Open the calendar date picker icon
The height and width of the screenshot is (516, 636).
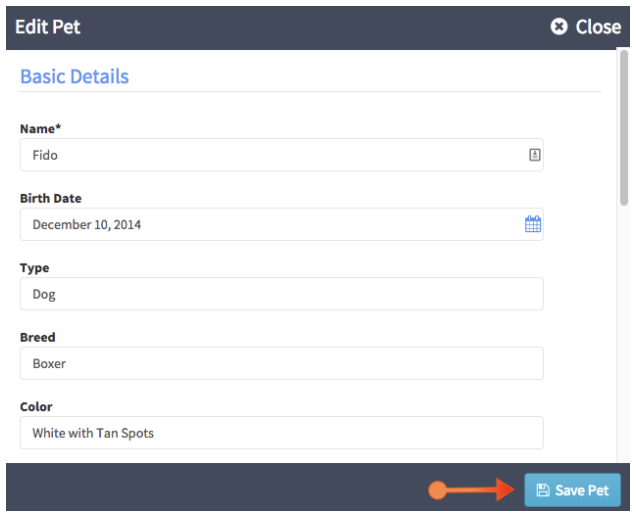click(x=533, y=224)
